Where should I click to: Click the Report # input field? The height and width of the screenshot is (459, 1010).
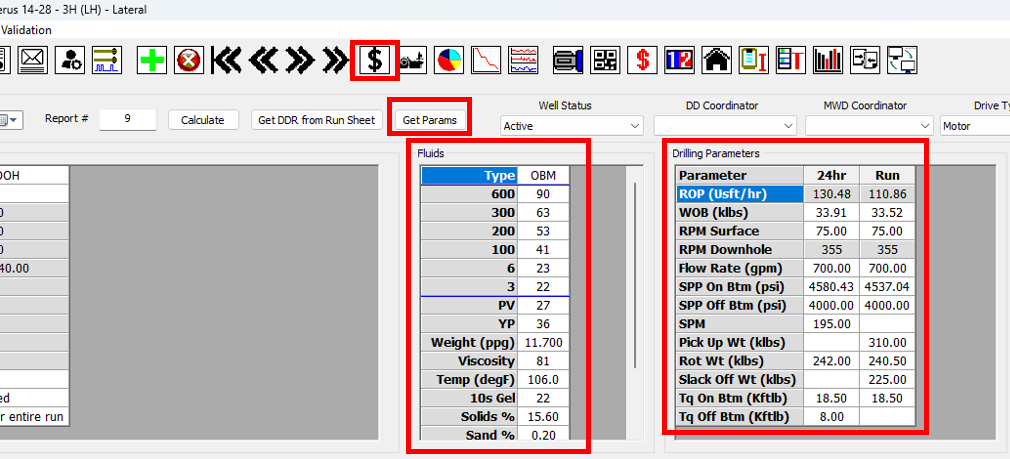[127, 119]
